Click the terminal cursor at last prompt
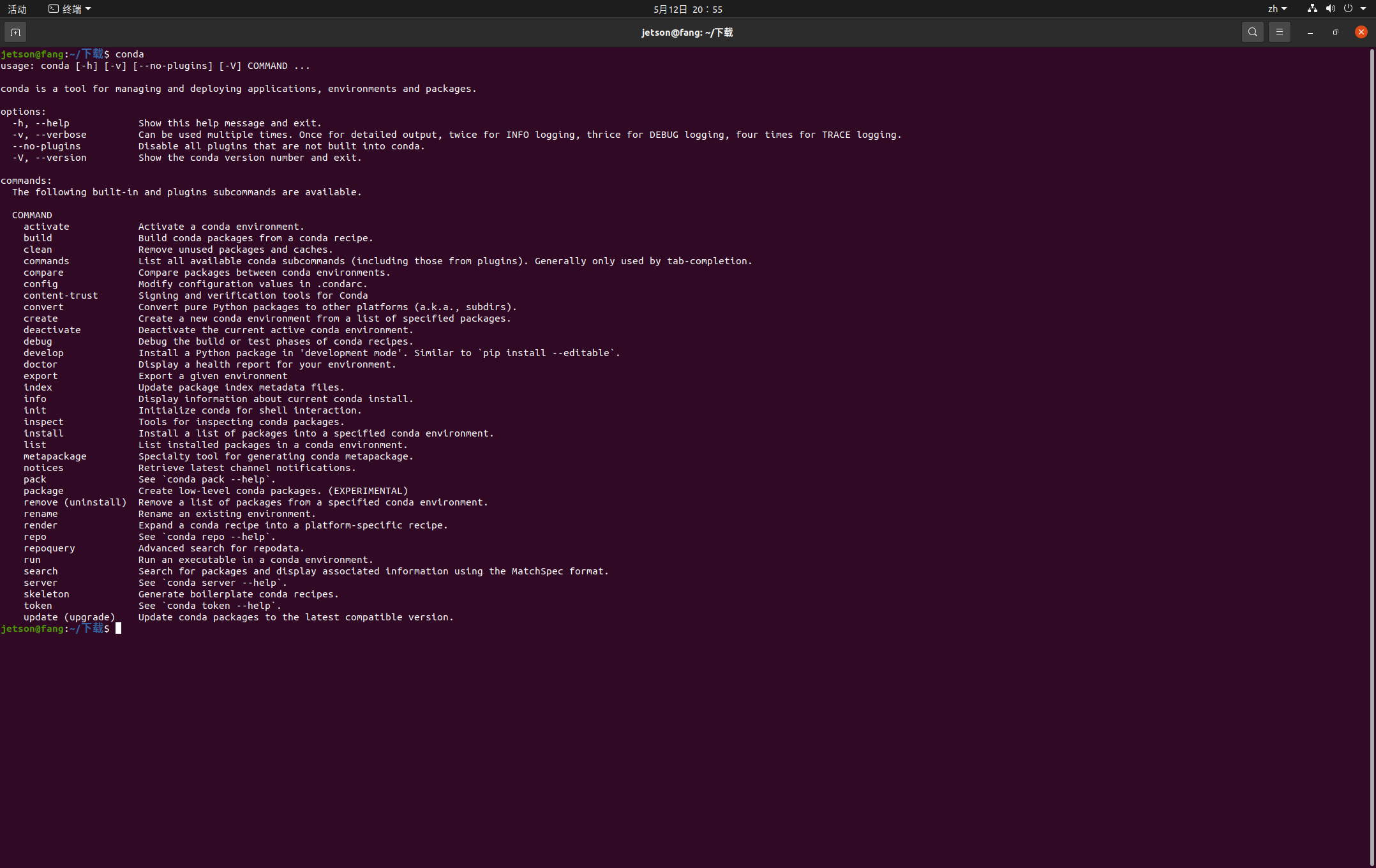This screenshot has width=1376, height=868. [118, 629]
